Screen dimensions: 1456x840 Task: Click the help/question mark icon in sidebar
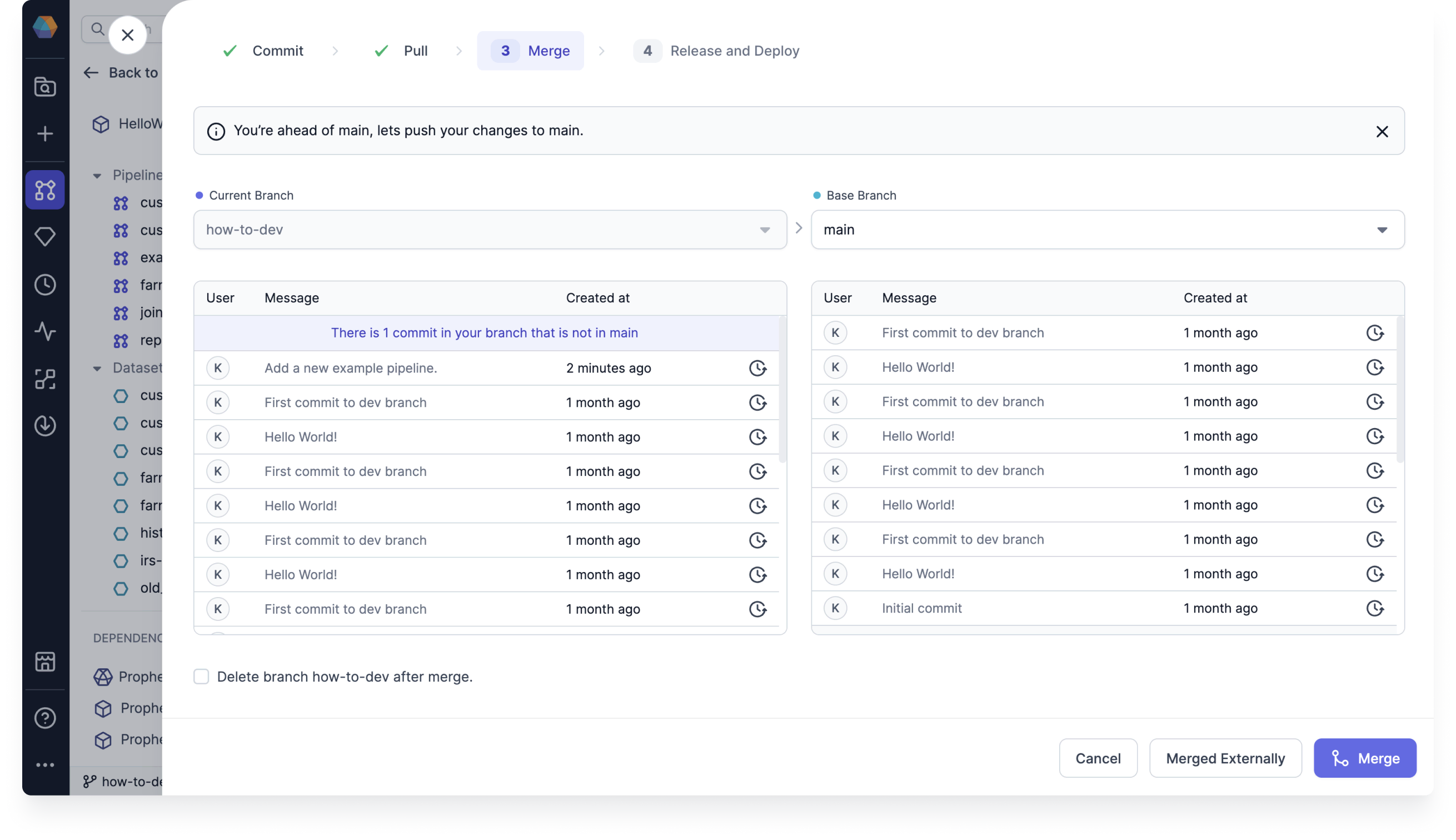(x=45, y=718)
